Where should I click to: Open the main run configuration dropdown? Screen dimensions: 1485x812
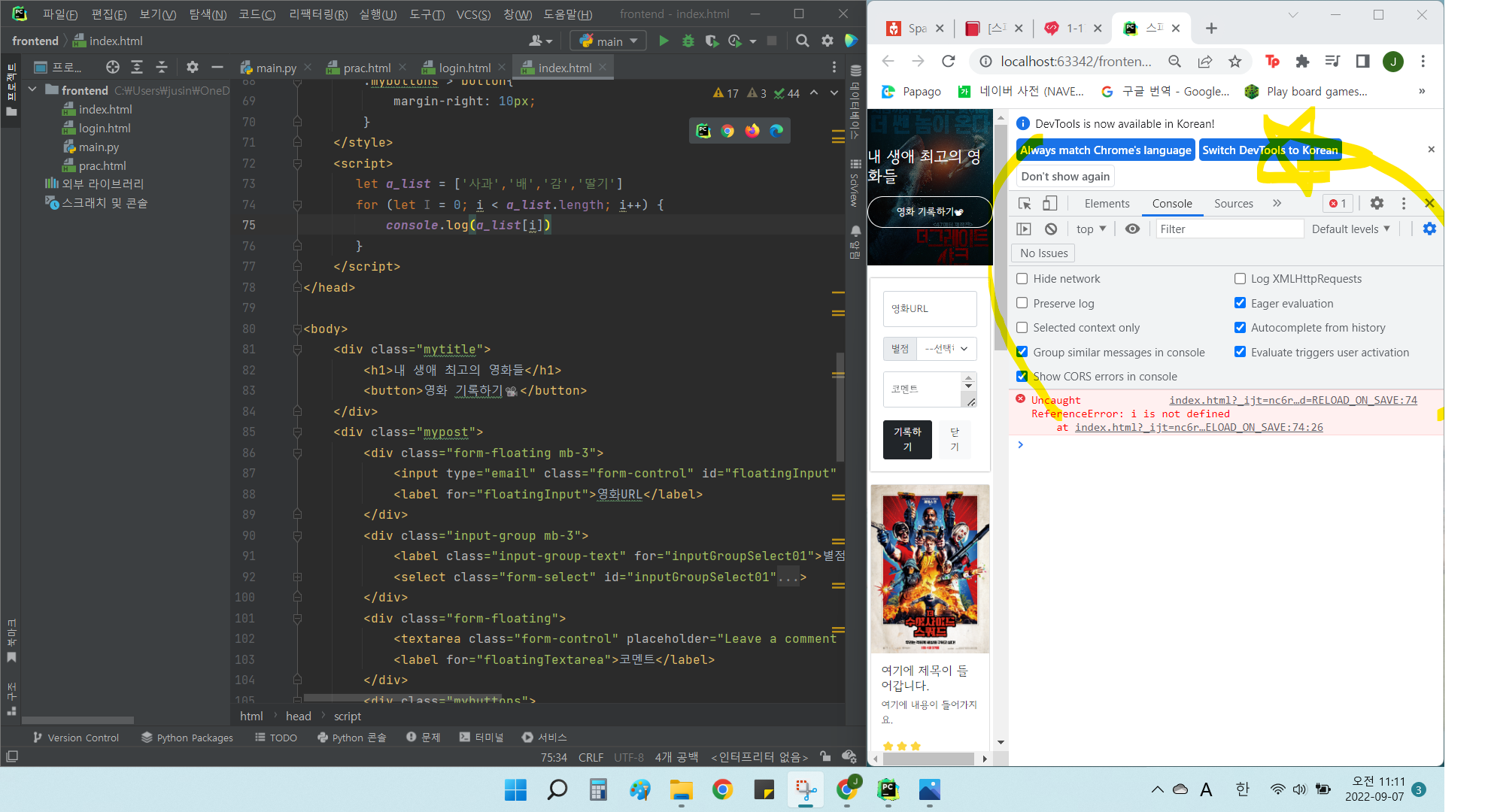coord(609,41)
